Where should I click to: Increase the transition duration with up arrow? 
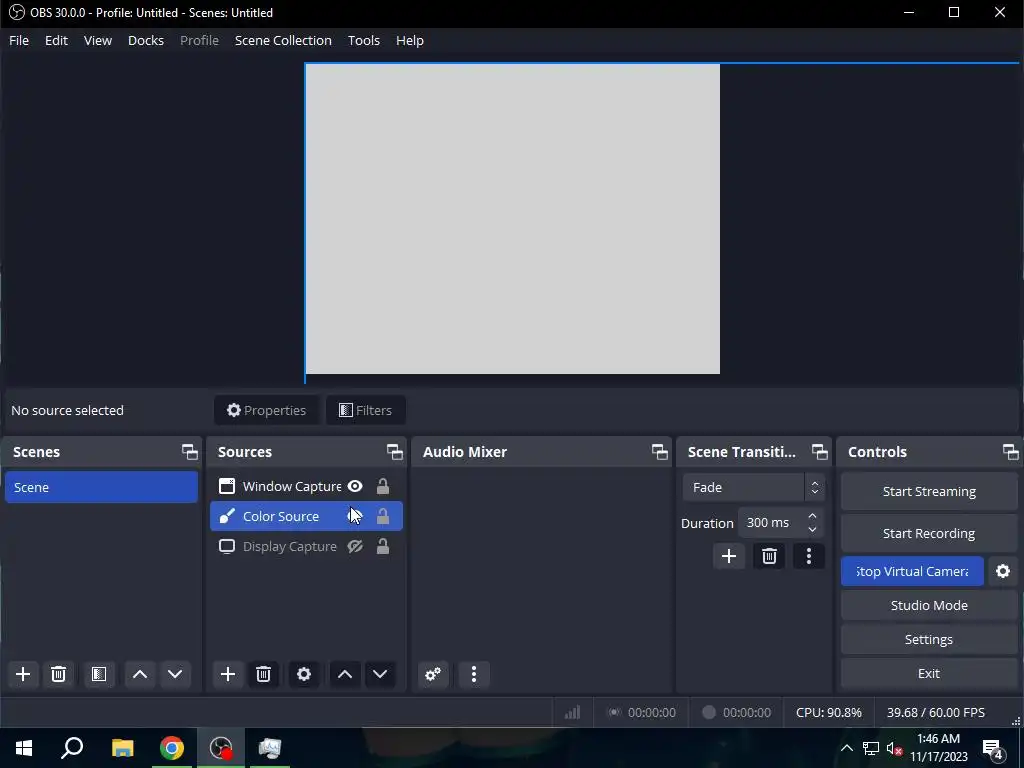pos(812,516)
